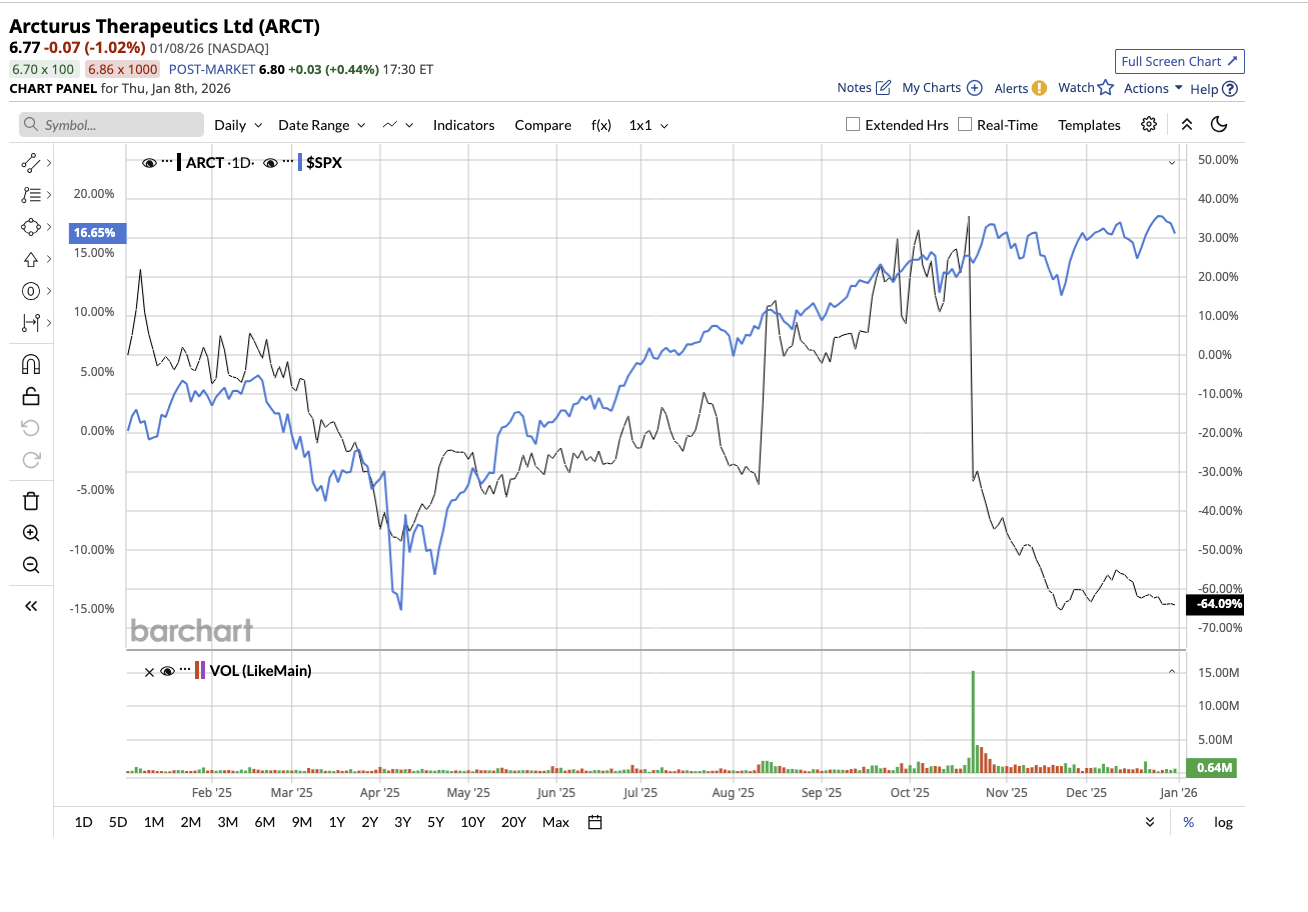The height and width of the screenshot is (912, 1308).
Task: Enable the Extended Hrs checkbox
Action: click(x=853, y=125)
